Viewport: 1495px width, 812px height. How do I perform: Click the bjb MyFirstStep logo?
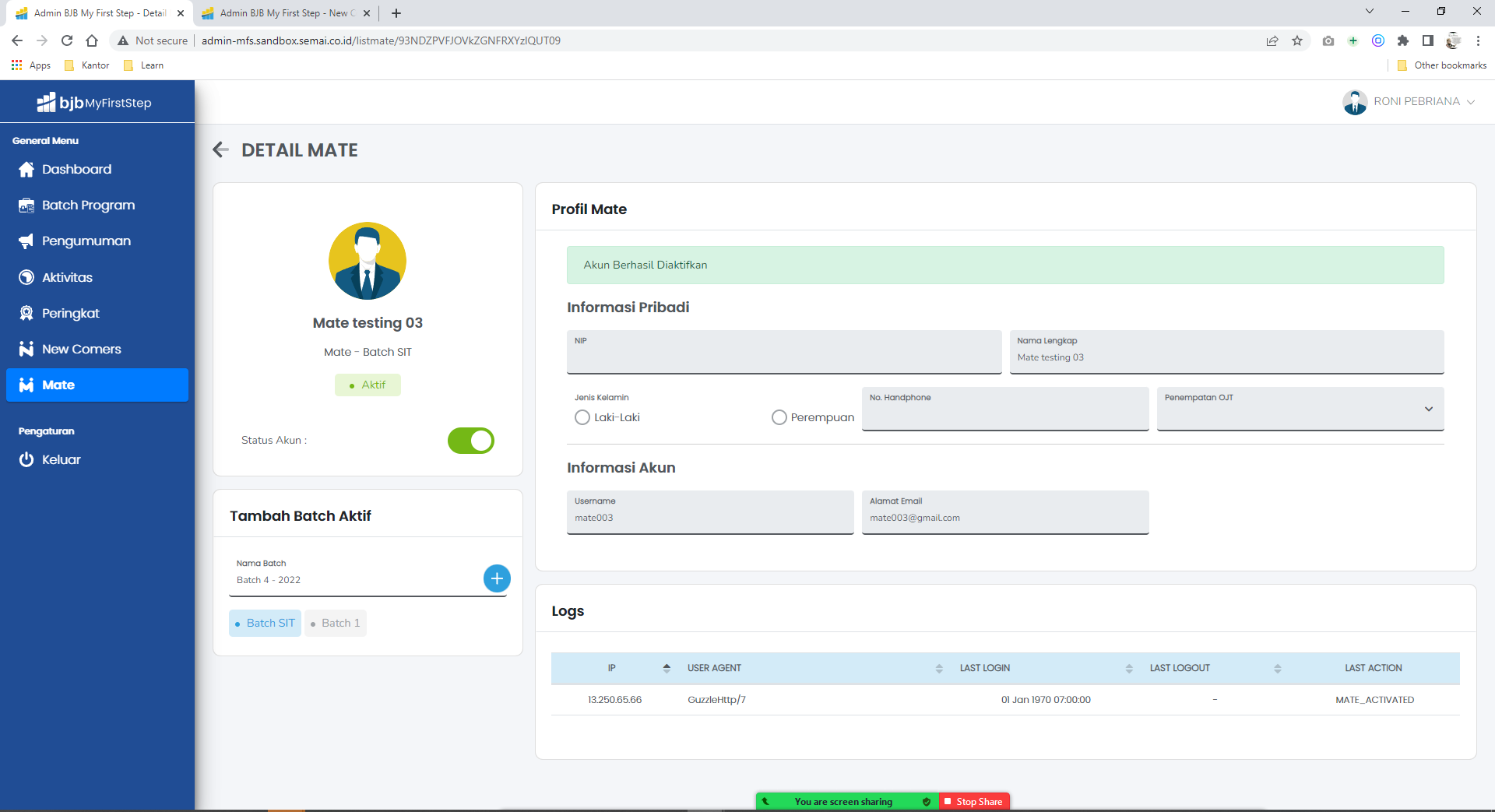coord(94,102)
